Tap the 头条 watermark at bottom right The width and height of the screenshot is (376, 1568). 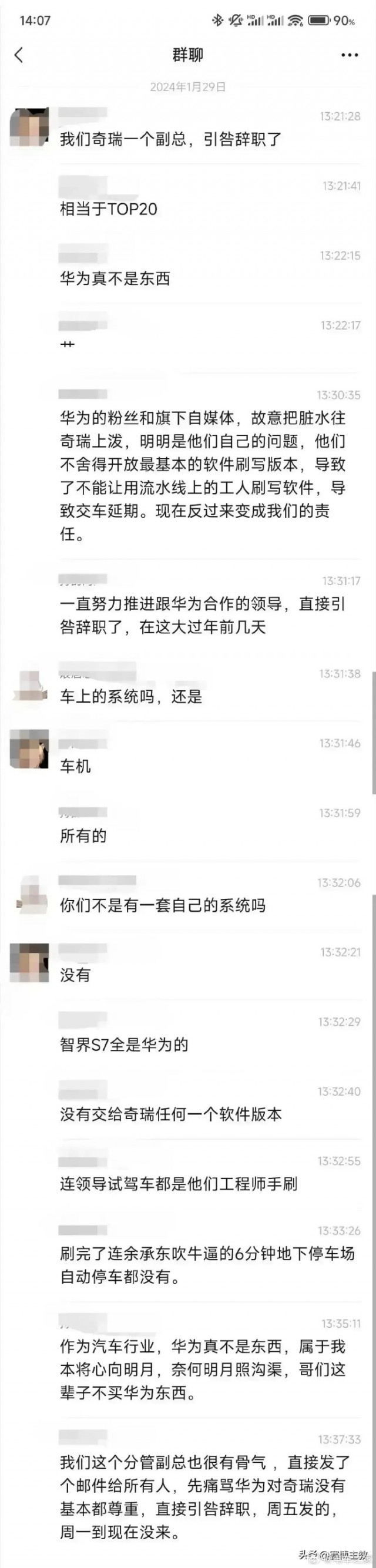(x=334, y=1556)
